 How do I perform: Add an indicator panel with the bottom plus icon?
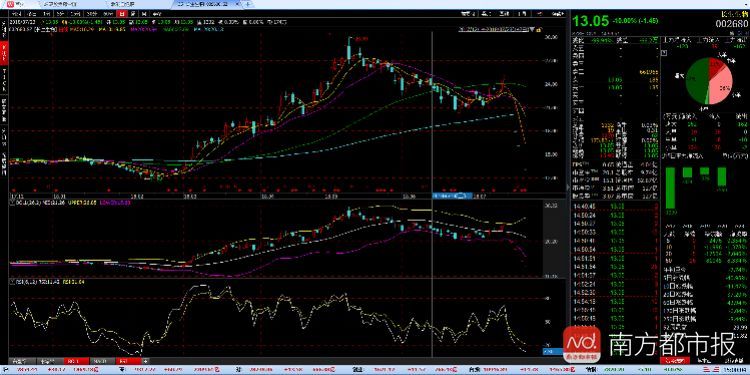pyautogui.click(x=145, y=361)
